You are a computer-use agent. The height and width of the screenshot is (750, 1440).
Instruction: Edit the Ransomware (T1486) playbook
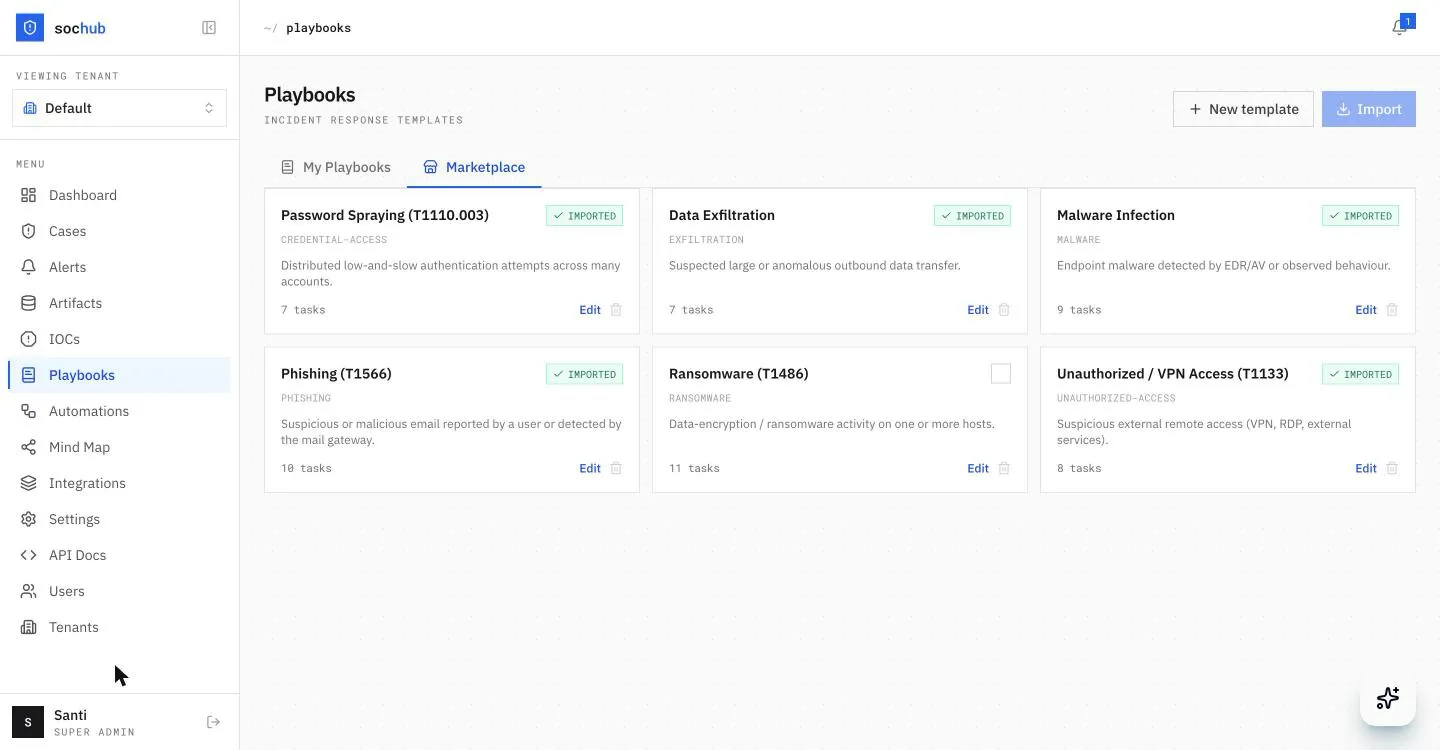pos(978,468)
